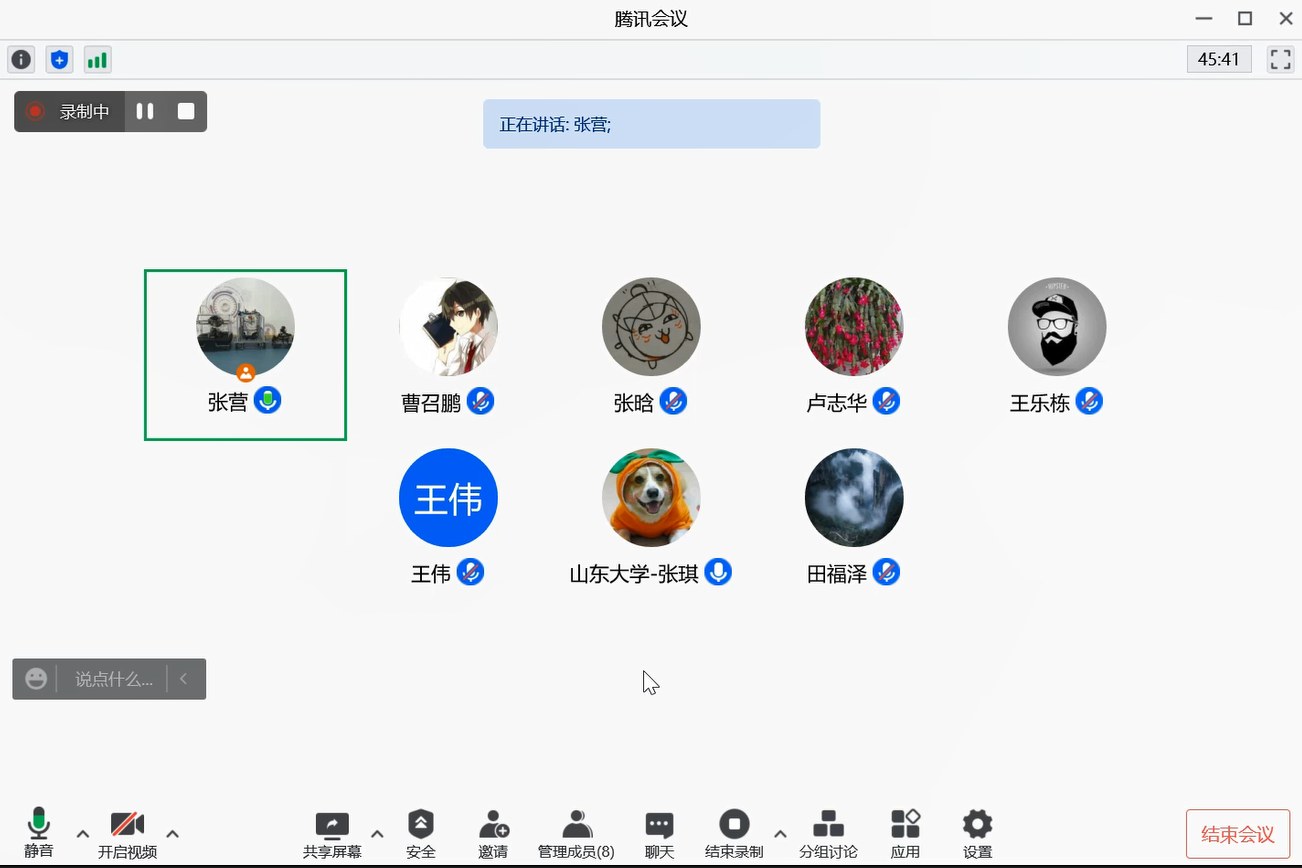
Task: Open the 安全 security options
Action: [x=421, y=834]
